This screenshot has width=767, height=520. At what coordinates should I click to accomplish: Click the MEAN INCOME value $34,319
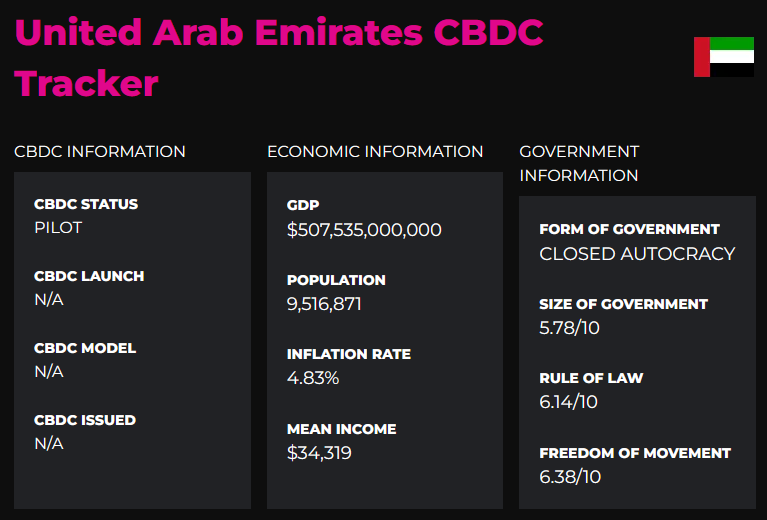point(319,453)
